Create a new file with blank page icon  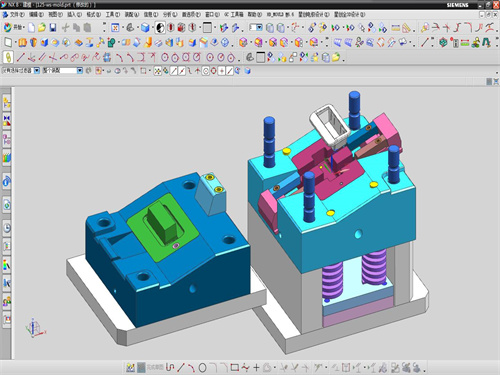pos(31,28)
